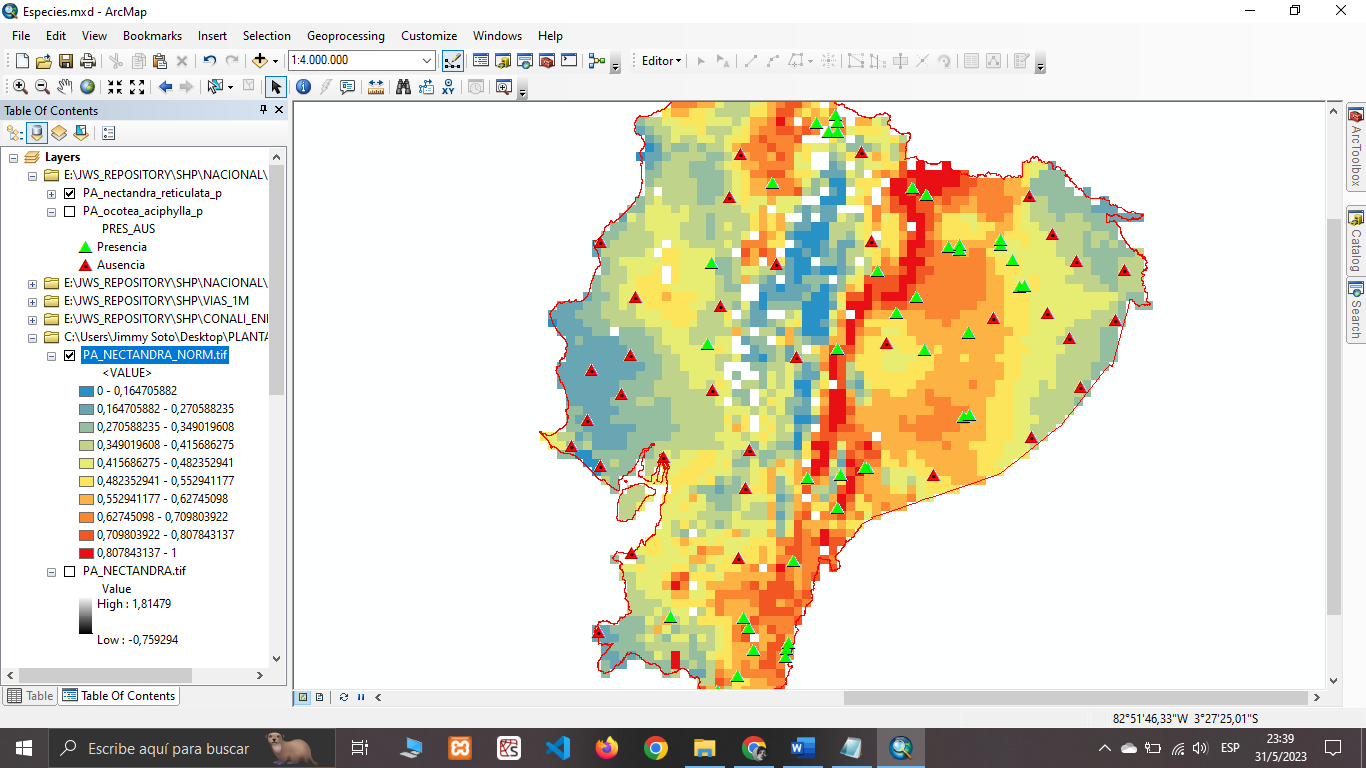Viewport: 1366px width, 768px height.
Task: Open the Table Of Contents Options icon
Action: [109, 132]
